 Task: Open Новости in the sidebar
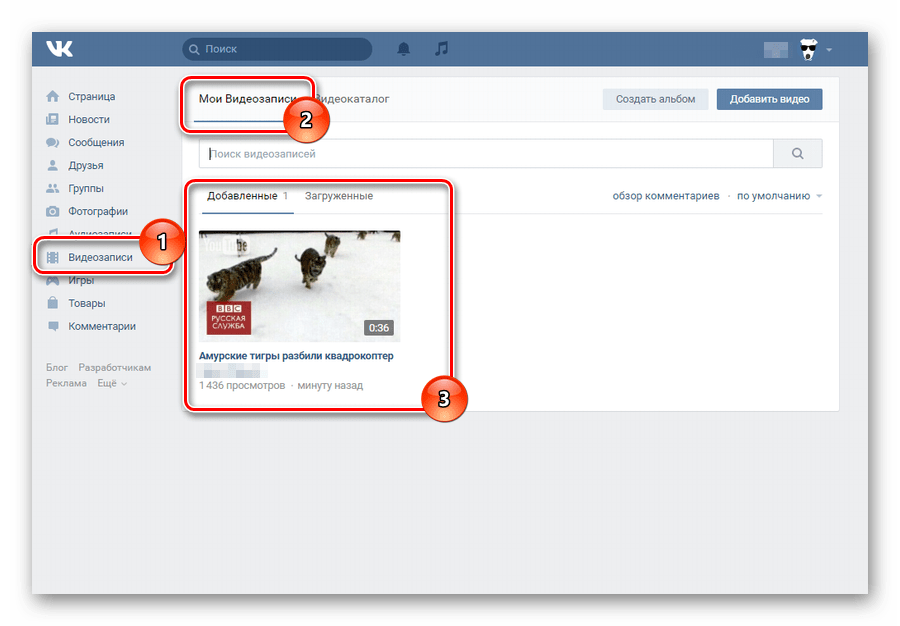point(89,119)
